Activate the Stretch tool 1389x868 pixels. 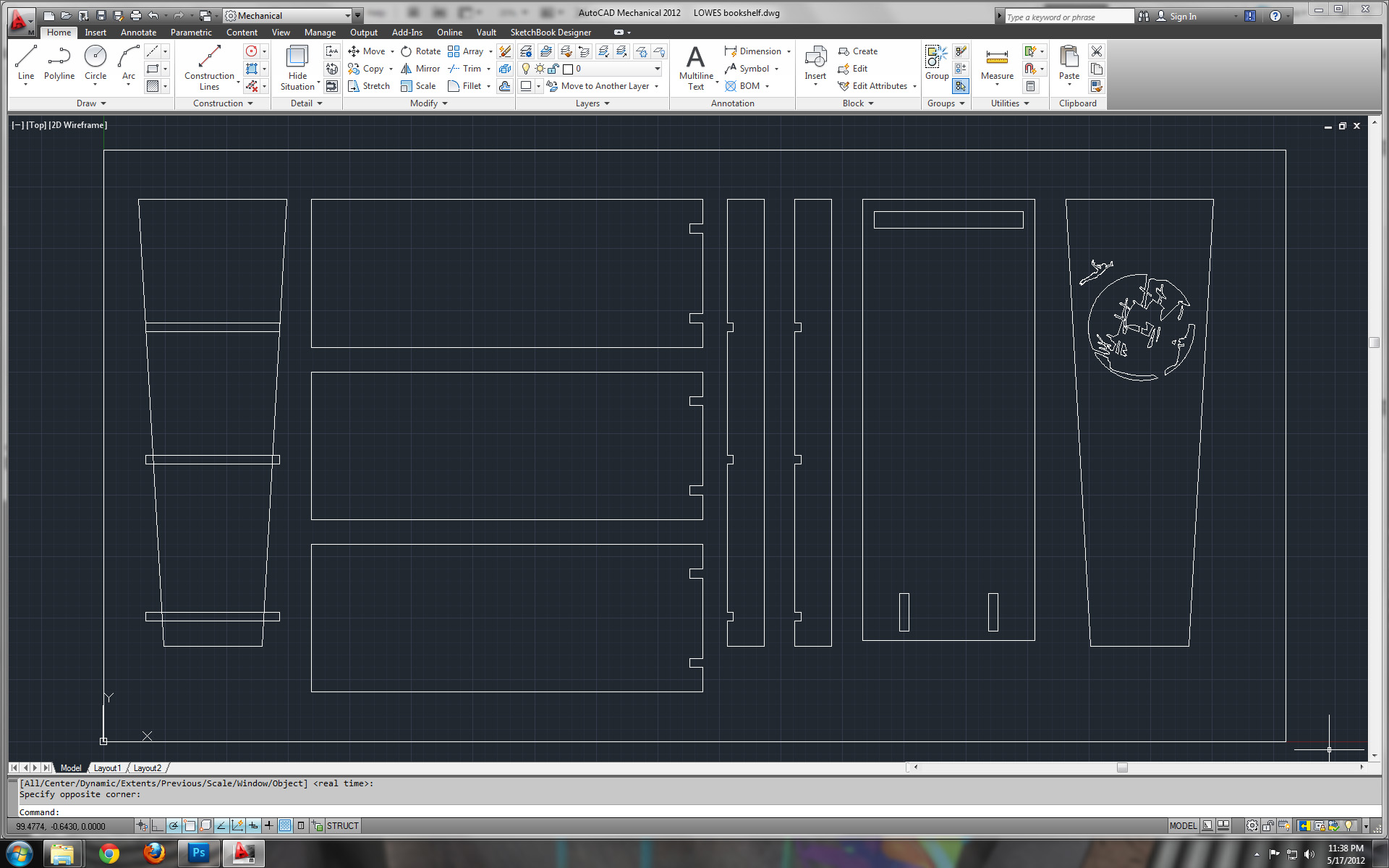click(369, 86)
